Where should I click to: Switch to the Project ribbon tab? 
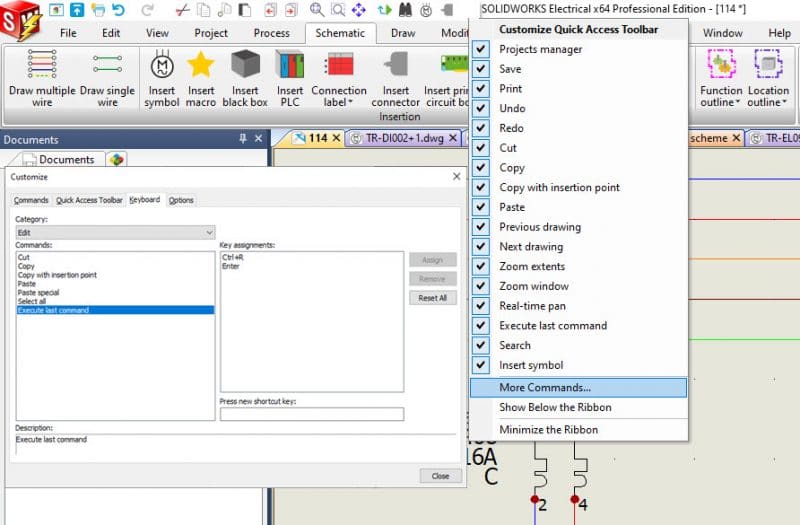click(x=211, y=33)
